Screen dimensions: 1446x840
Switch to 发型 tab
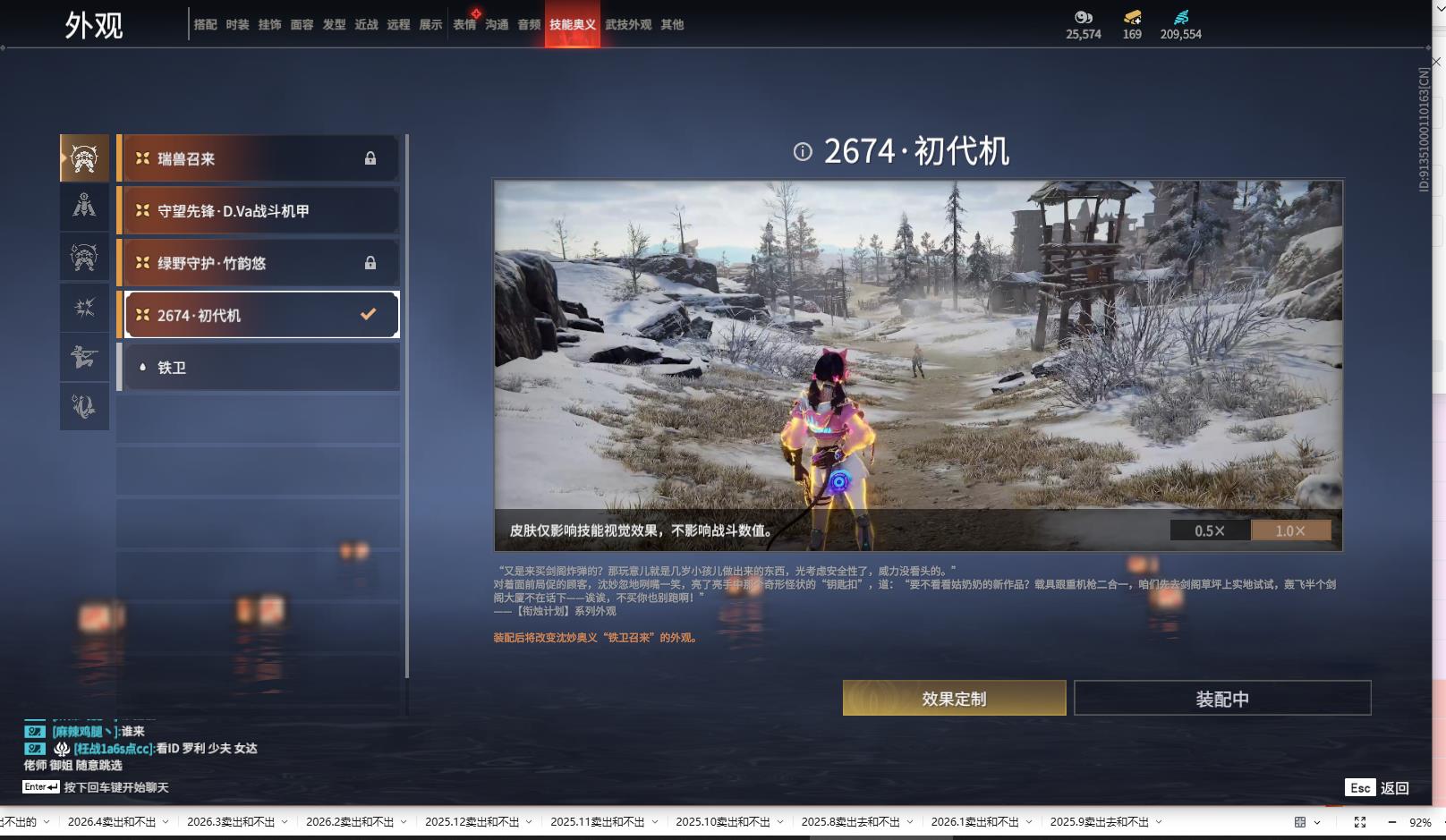(x=335, y=25)
